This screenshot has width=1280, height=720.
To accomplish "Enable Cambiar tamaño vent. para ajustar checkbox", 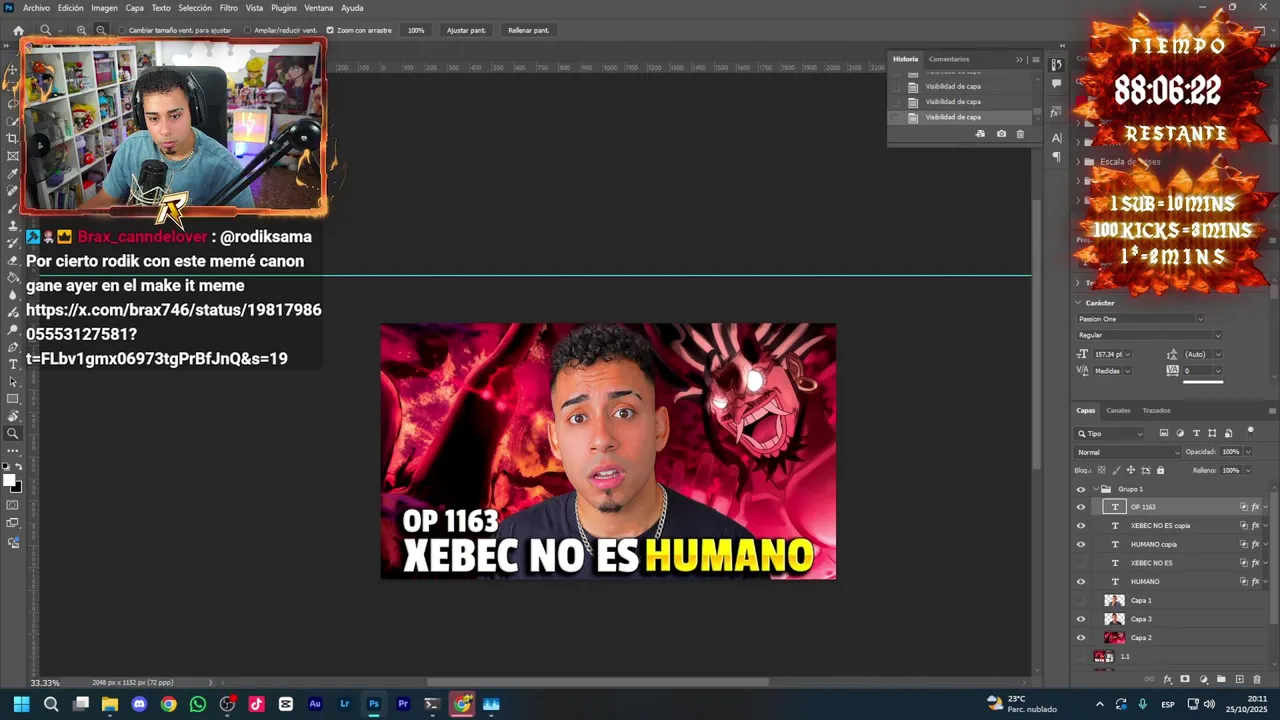I will coord(122,30).
